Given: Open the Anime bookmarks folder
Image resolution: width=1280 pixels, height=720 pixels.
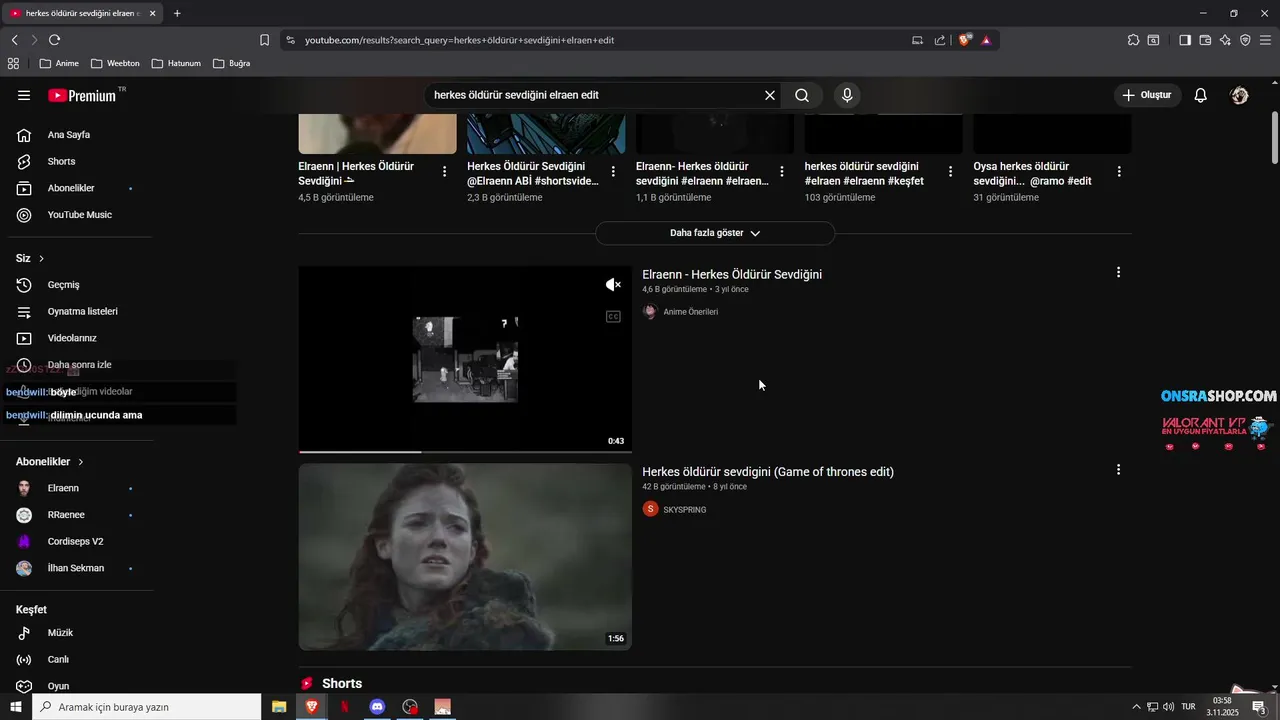Looking at the screenshot, I should pyautogui.click(x=59, y=63).
